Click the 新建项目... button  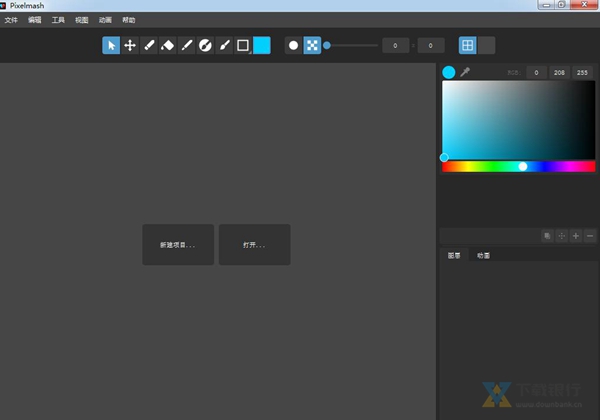pyautogui.click(x=178, y=245)
